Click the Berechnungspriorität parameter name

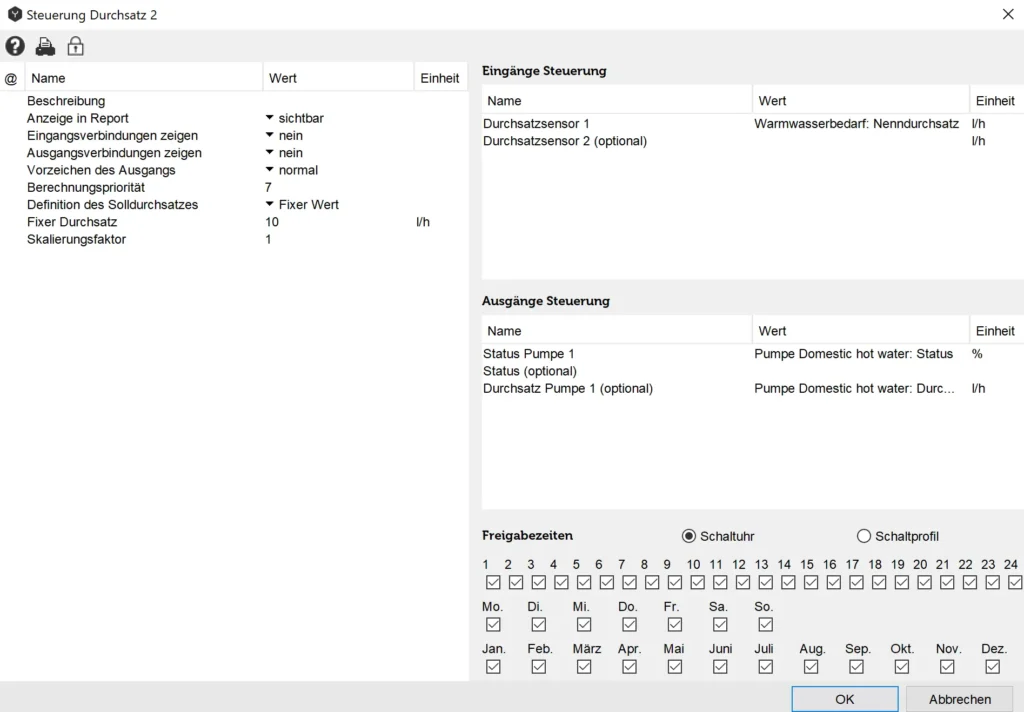[86, 187]
